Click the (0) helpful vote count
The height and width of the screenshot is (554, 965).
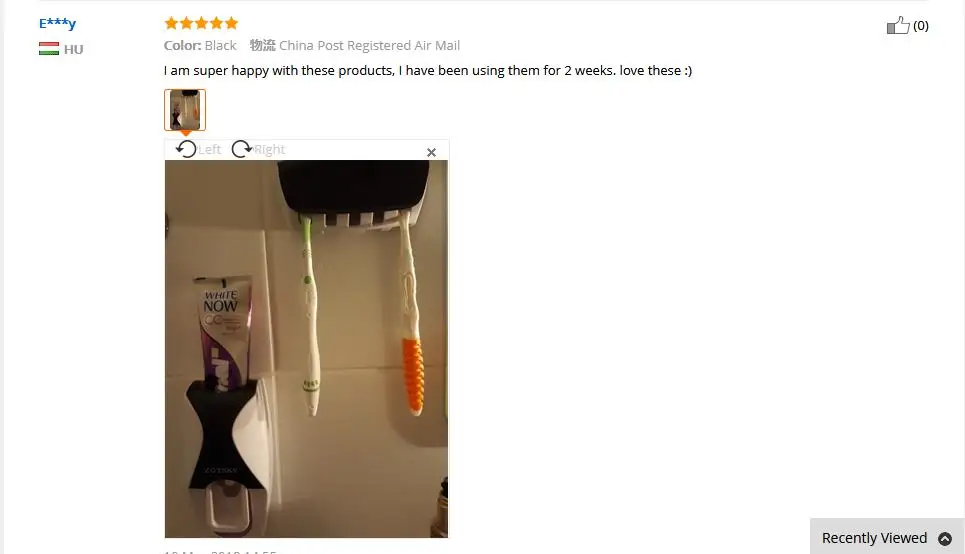click(921, 26)
